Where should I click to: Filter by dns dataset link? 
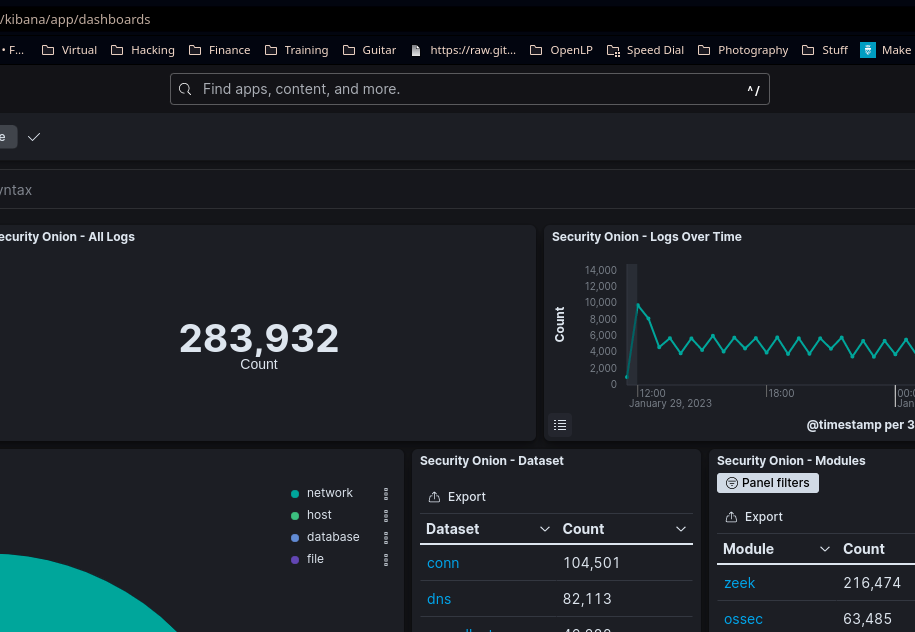pyautogui.click(x=439, y=599)
